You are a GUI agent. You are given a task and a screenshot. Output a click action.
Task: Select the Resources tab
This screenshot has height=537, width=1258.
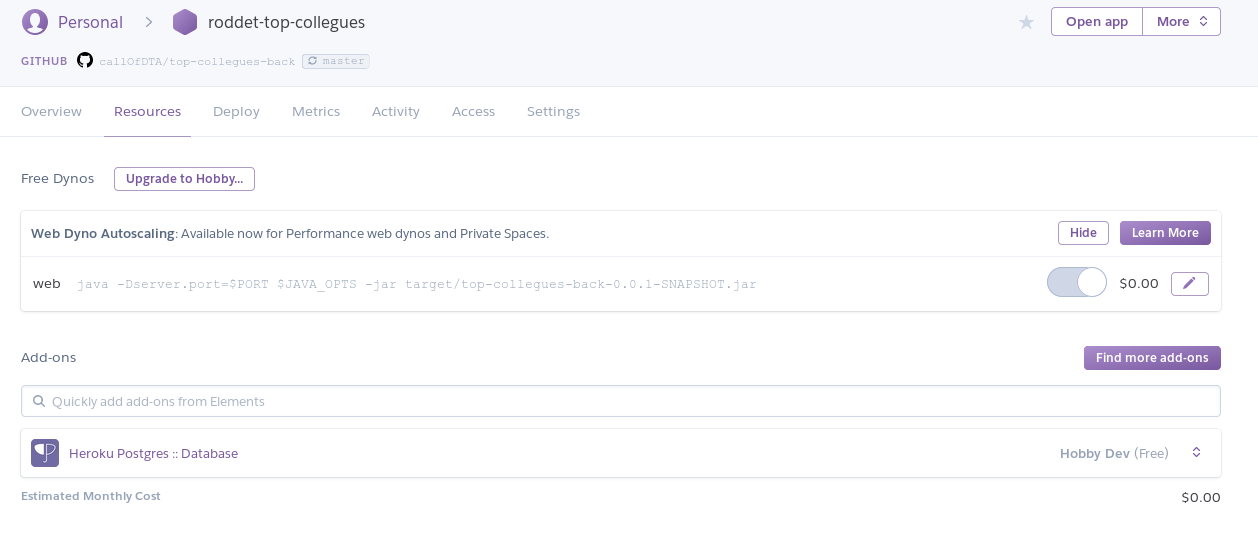pyautogui.click(x=147, y=111)
